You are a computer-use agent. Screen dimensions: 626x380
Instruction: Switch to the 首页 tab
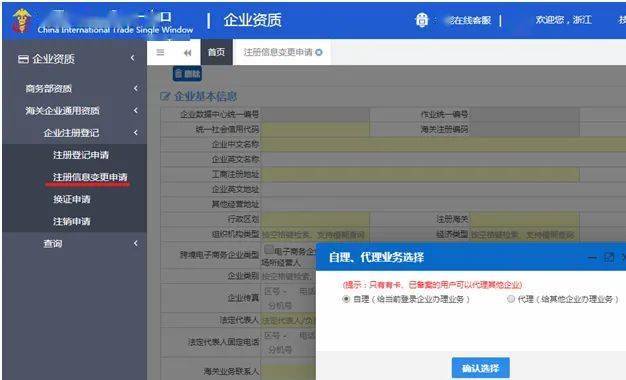coord(216,52)
